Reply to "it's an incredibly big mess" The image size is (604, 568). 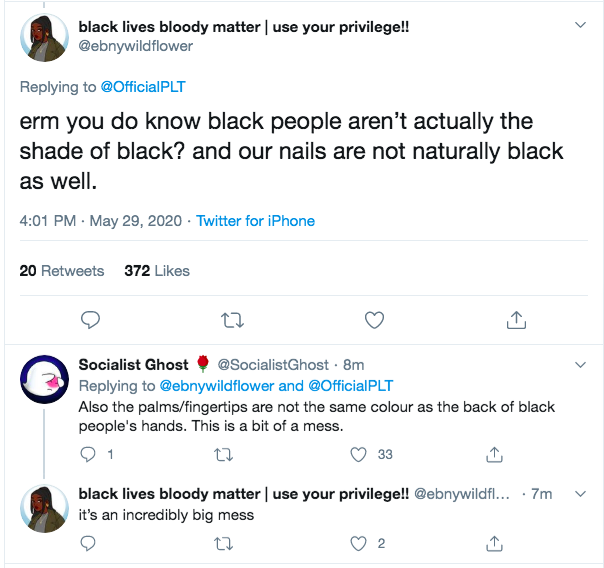(88, 543)
